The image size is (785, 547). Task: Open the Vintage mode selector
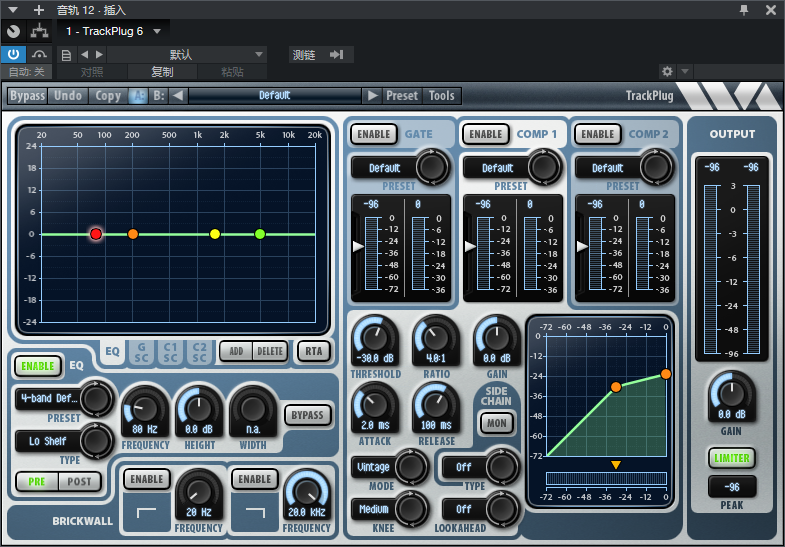373,467
